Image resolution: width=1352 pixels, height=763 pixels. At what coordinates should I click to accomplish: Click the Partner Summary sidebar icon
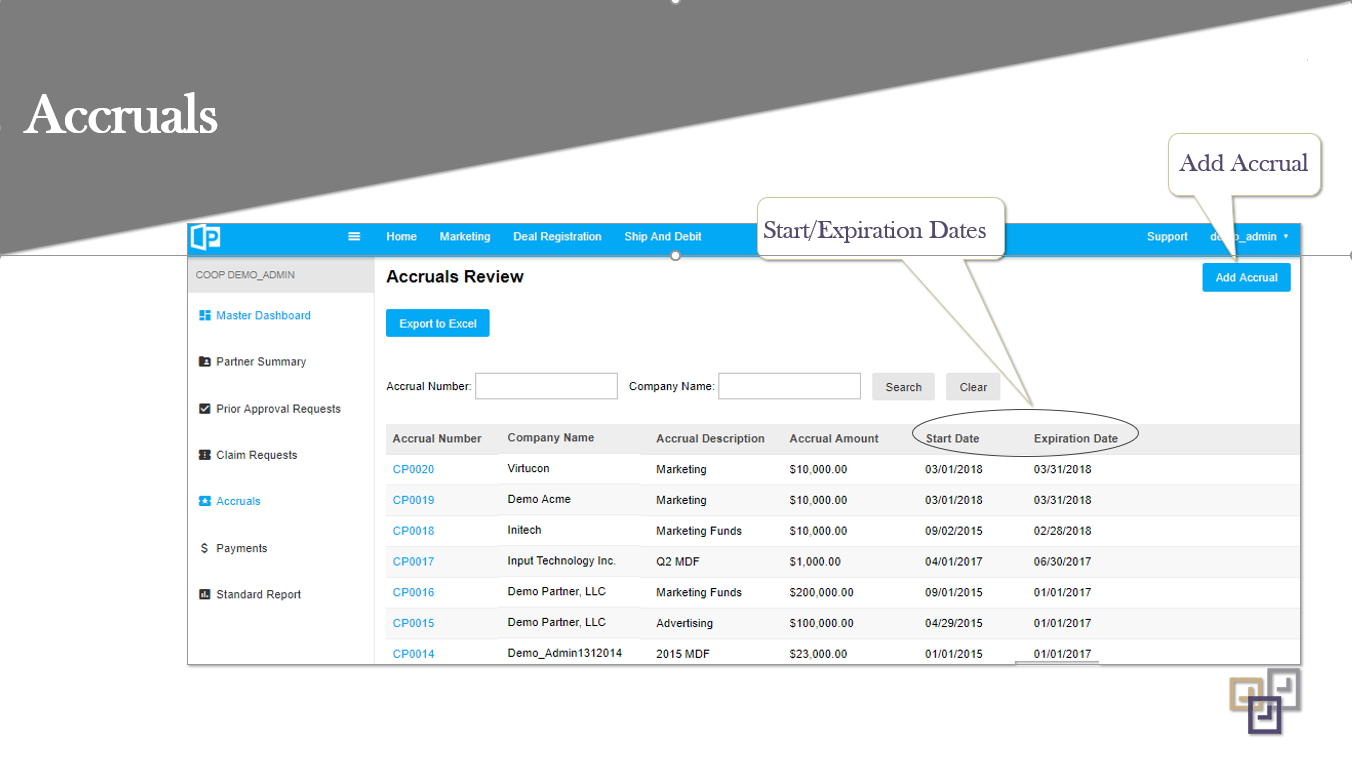pyautogui.click(x=203, y=361)
